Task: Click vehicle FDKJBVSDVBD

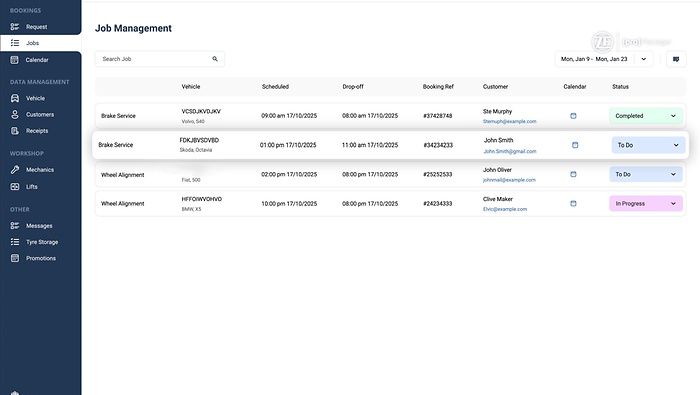Action: click(x=199, y=140)
